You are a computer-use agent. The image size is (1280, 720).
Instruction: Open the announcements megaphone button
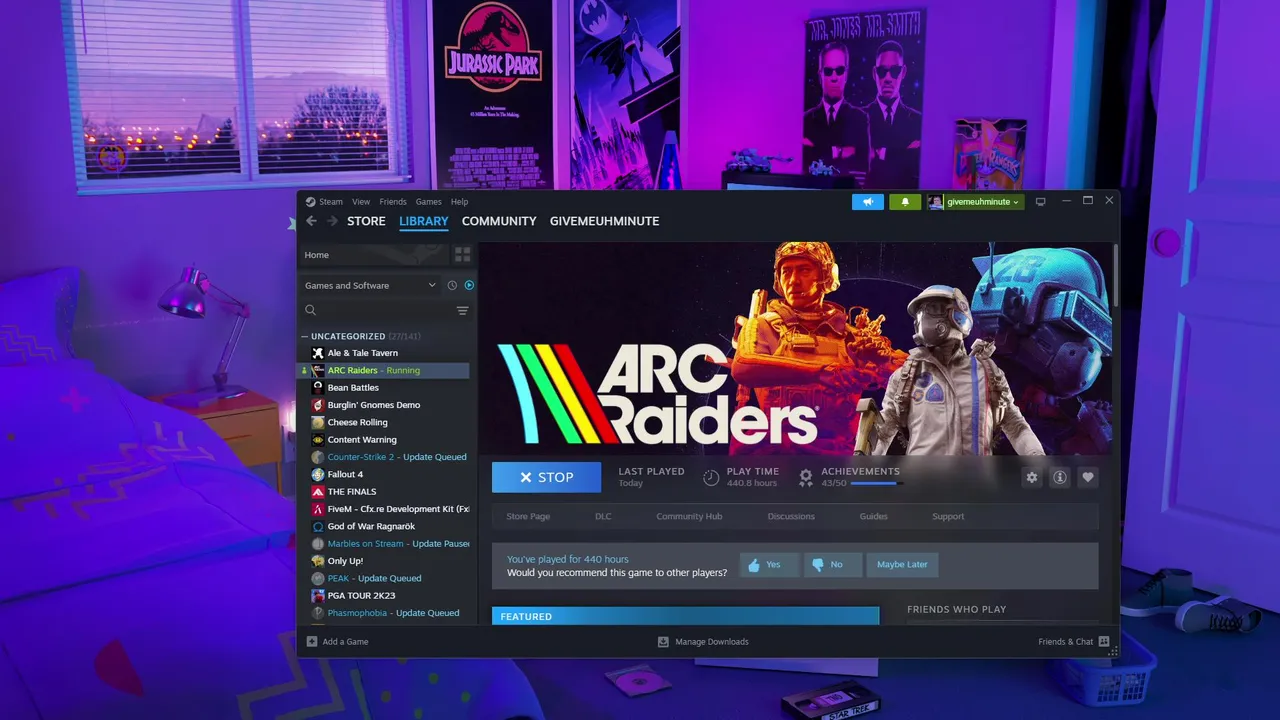click(x=868, y=202)
